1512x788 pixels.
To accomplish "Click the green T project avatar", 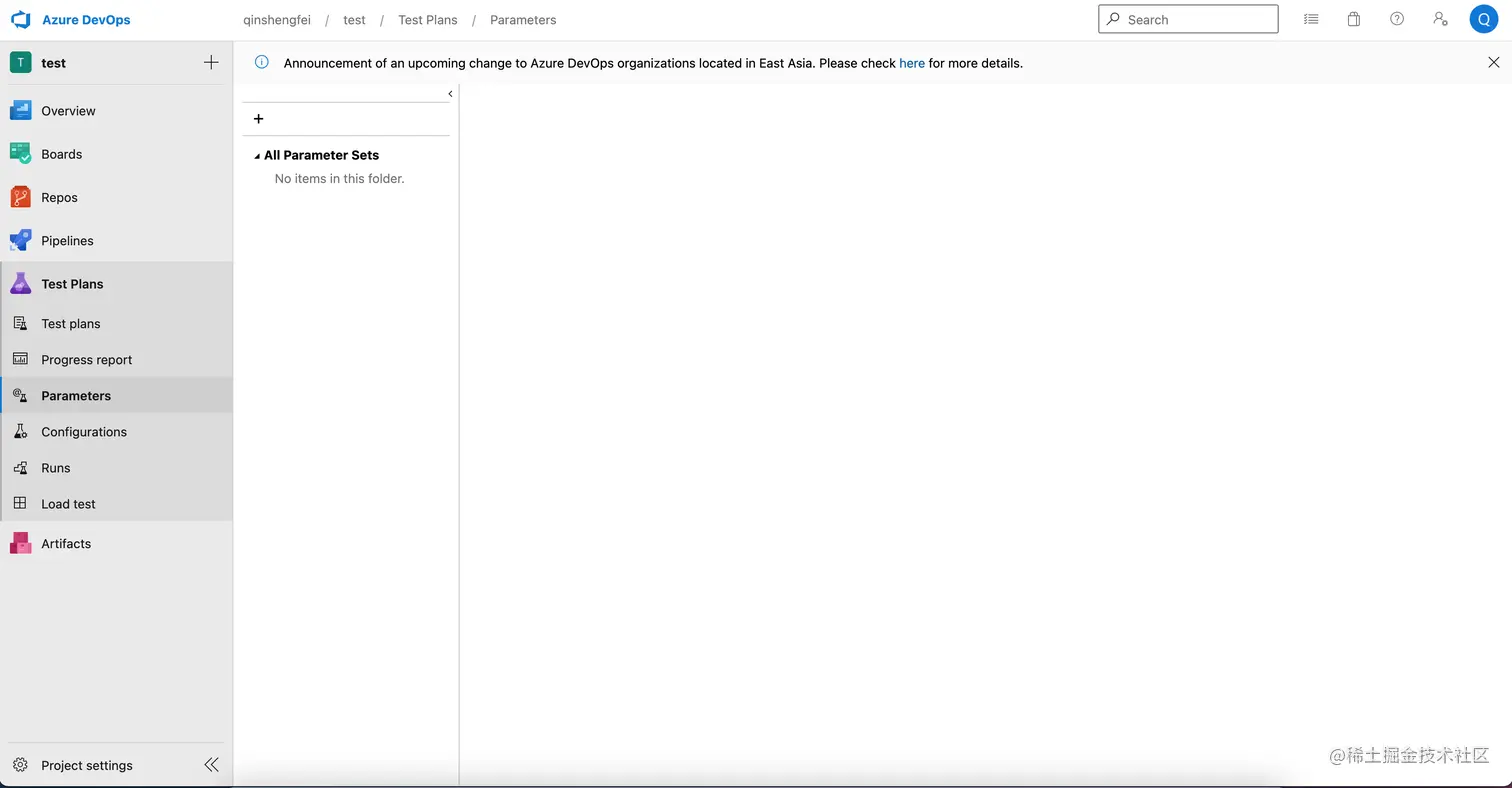I will pyautogui.click(x=21, y=63).
